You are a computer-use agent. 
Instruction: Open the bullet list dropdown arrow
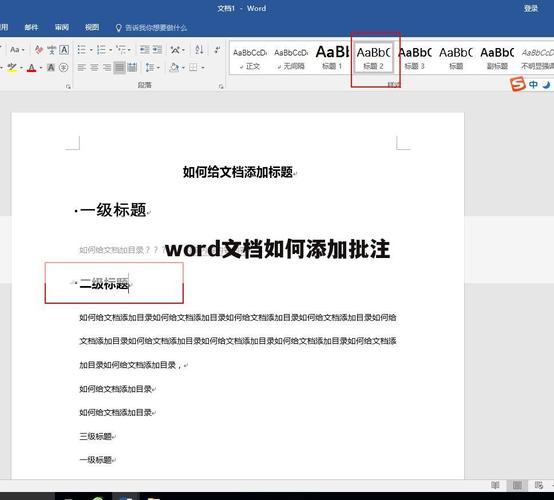[91, 49]
